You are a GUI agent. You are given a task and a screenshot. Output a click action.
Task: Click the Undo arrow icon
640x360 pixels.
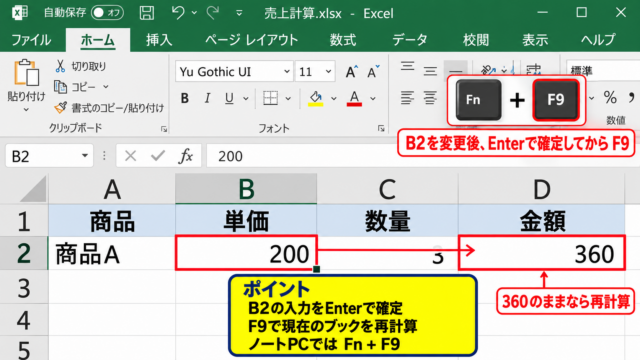(178, 13)
